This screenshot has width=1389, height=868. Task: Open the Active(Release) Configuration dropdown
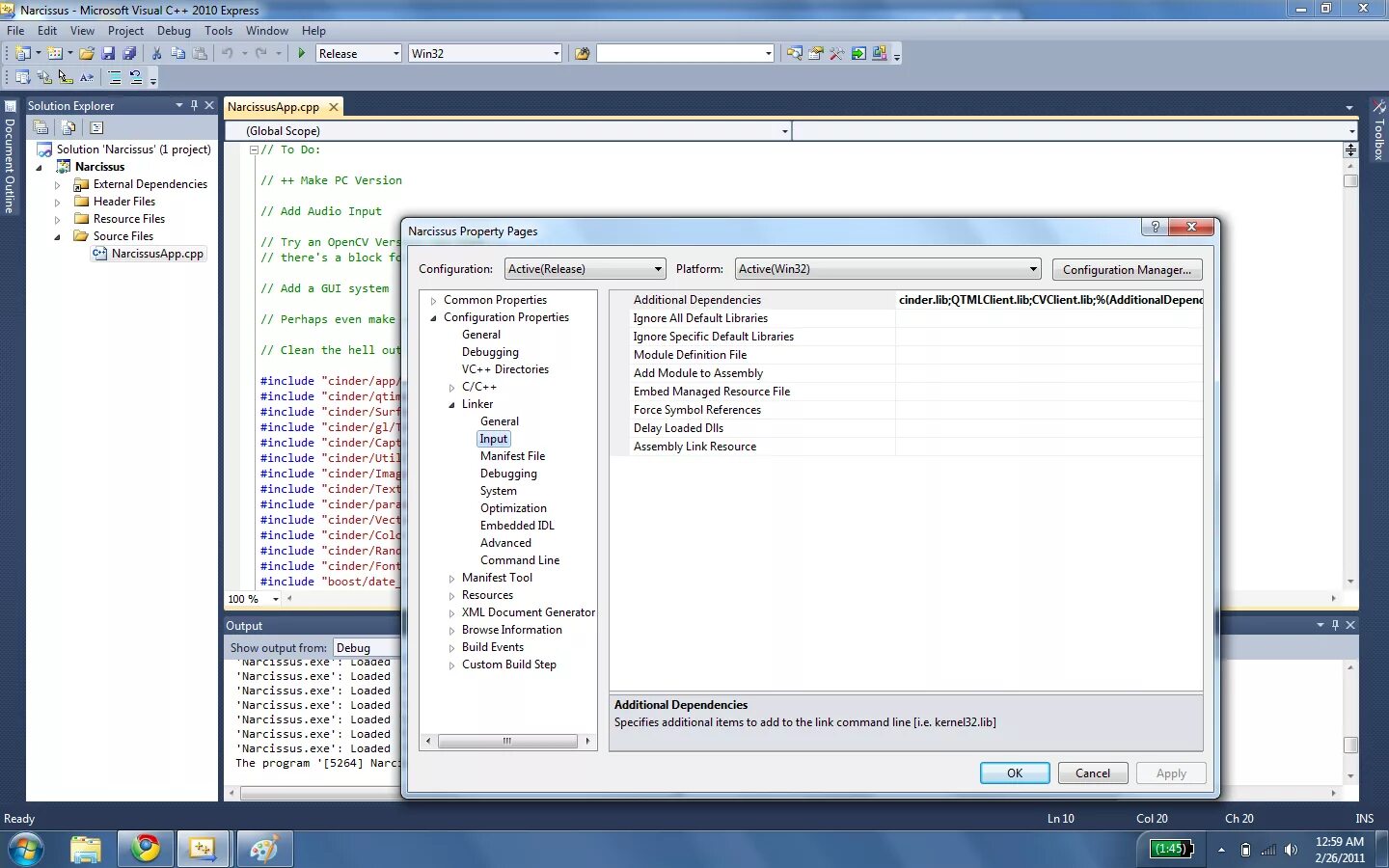pyautogui.click(x=586, y=269)
